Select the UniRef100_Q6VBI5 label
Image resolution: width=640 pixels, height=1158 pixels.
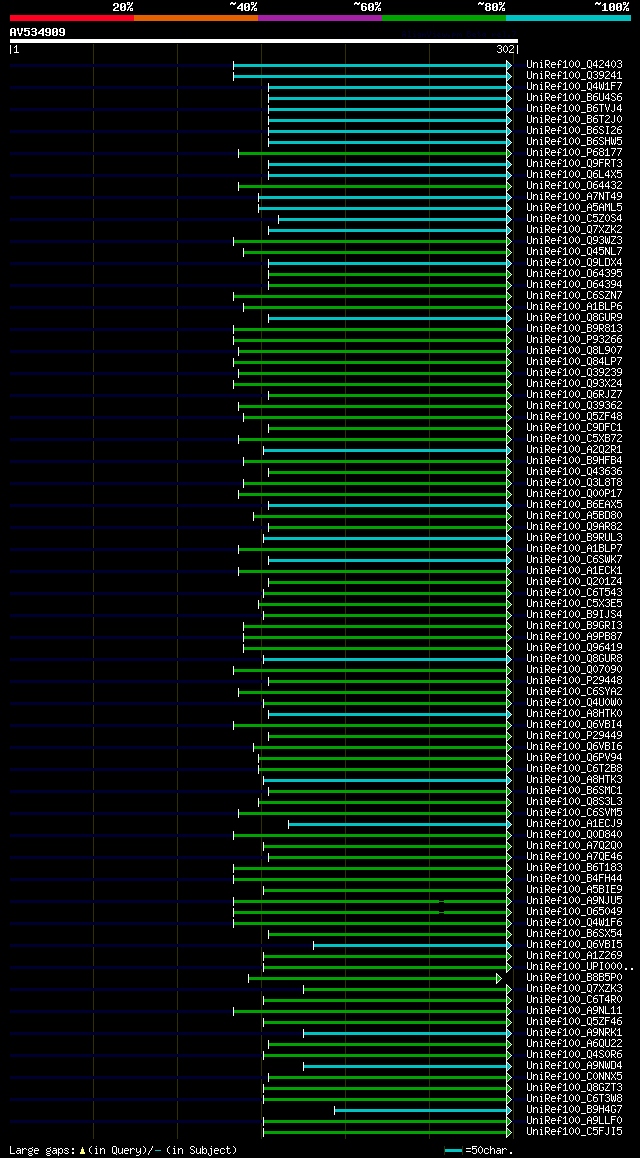point(574,946)
